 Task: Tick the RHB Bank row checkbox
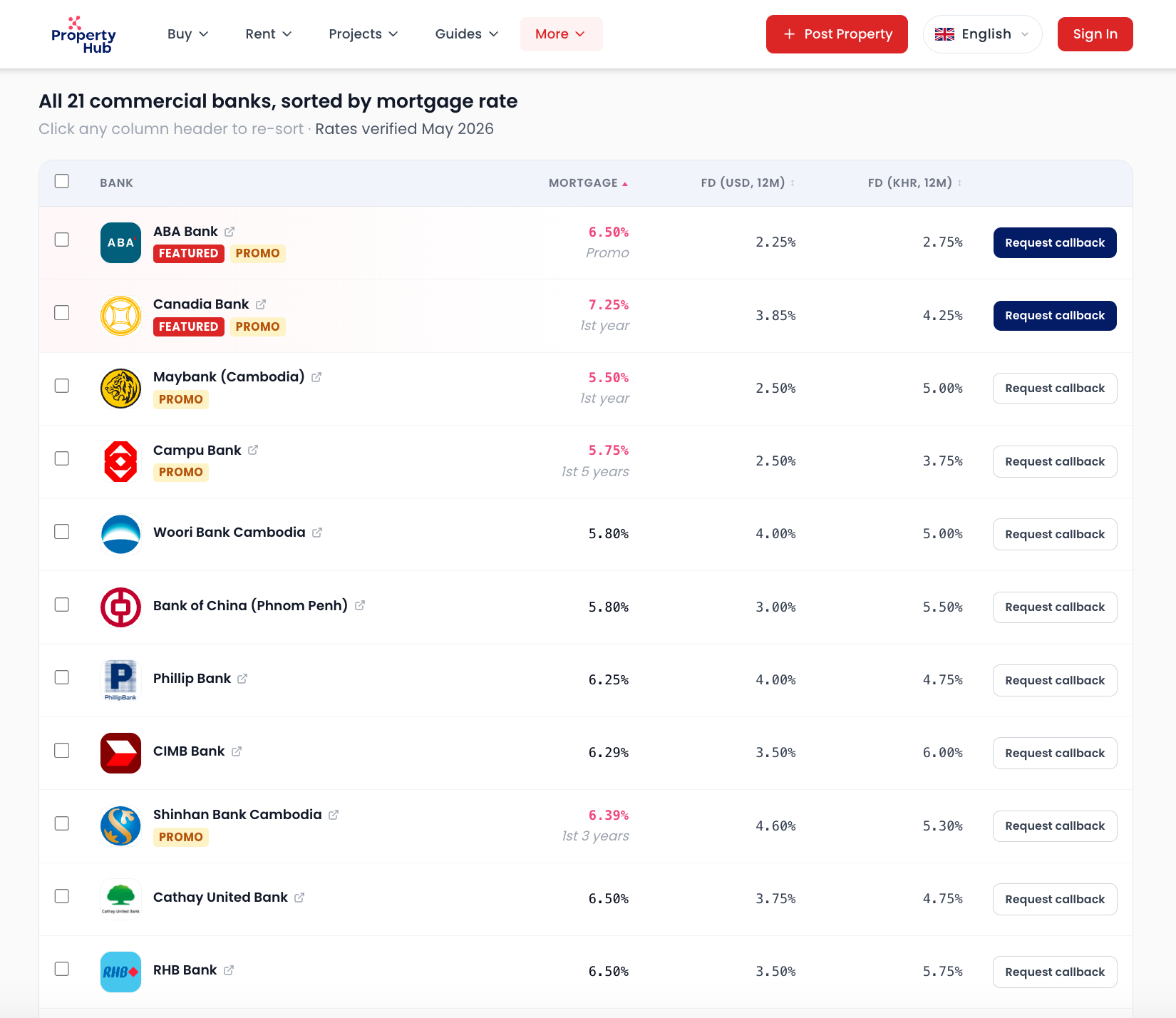pos(62,969)
